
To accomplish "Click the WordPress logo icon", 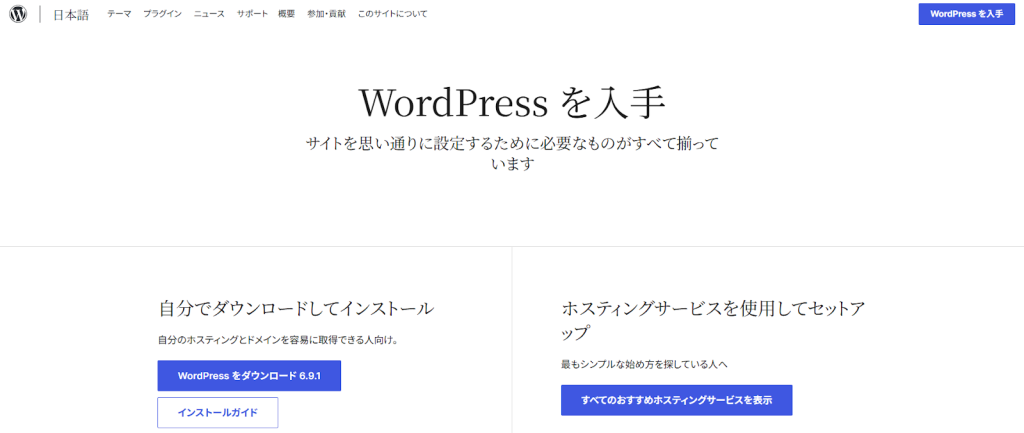I will coord(17,14).
